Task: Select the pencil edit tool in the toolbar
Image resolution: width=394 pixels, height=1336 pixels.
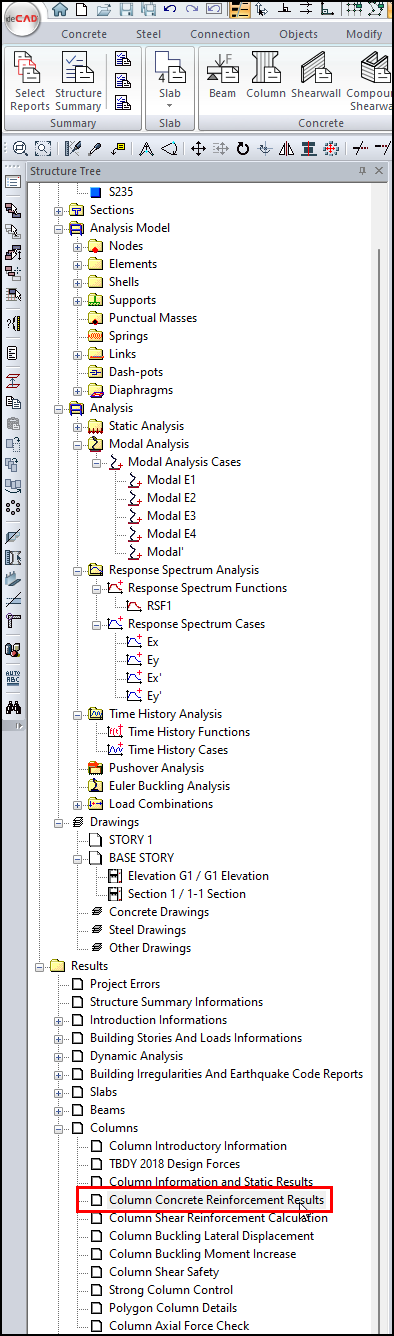Action: click(72, 148)
